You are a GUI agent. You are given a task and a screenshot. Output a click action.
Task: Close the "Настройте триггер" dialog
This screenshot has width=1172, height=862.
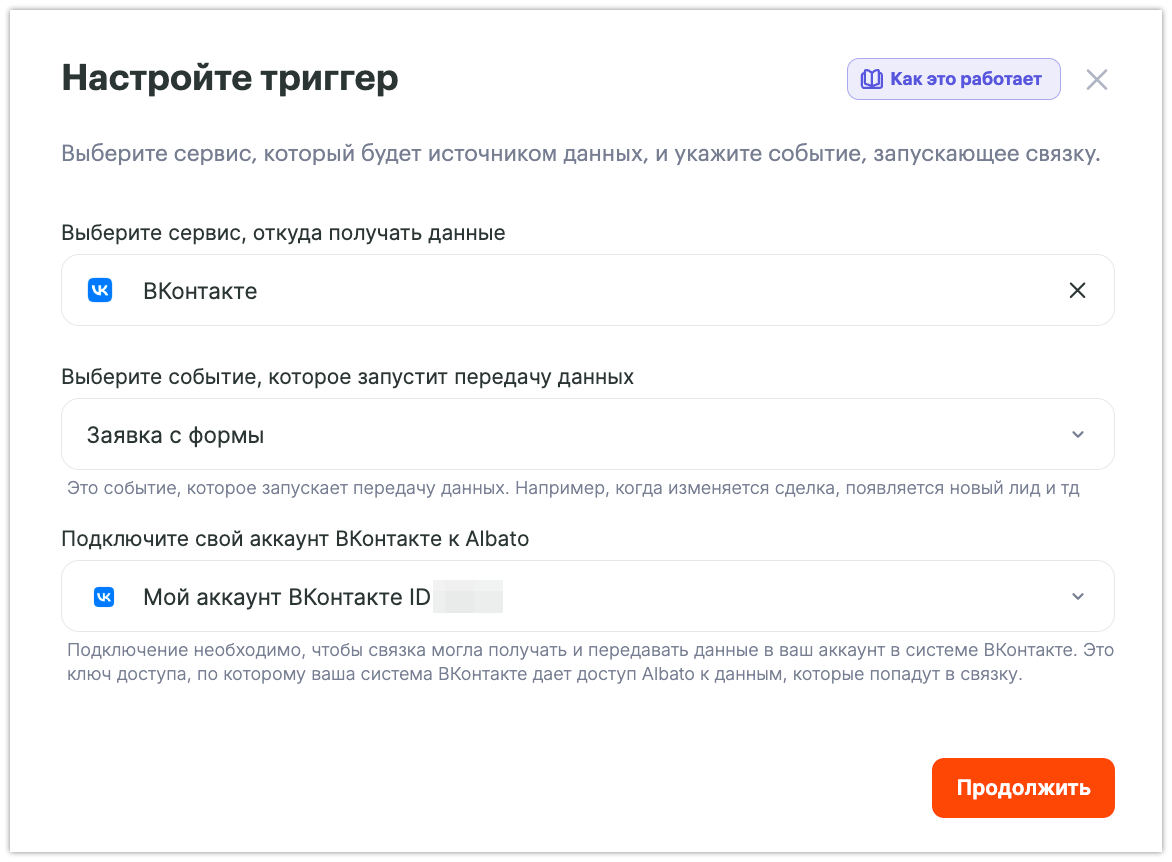[1097, 80]
